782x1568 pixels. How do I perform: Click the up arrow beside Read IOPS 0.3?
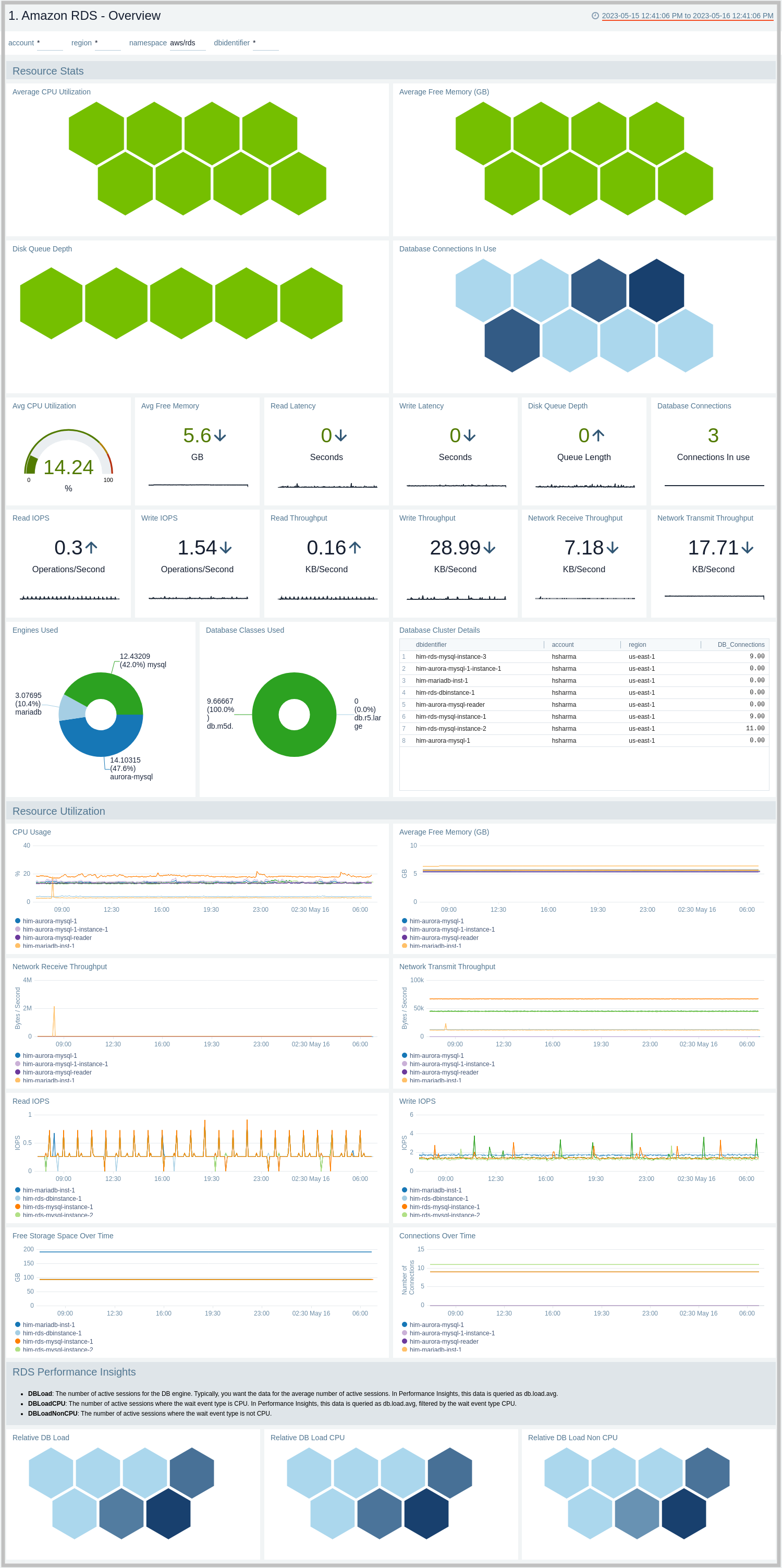point(91,548)
